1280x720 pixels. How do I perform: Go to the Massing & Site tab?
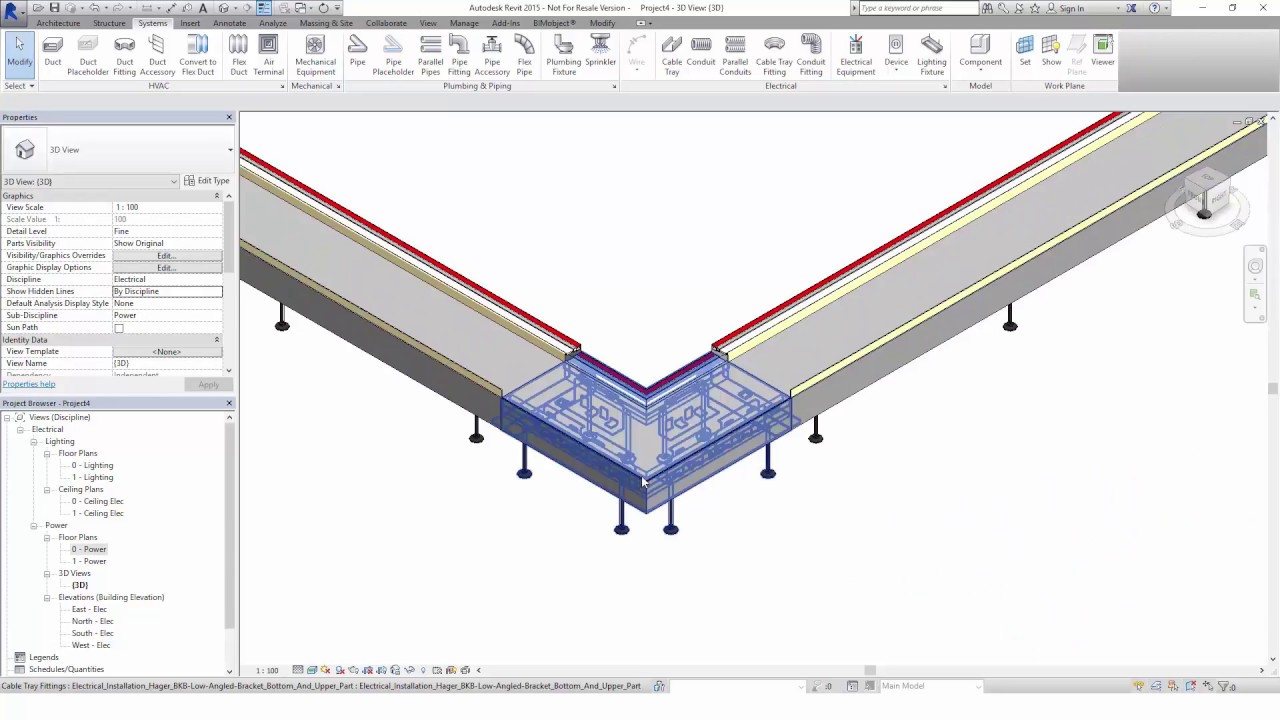click(x=326, y=23)
